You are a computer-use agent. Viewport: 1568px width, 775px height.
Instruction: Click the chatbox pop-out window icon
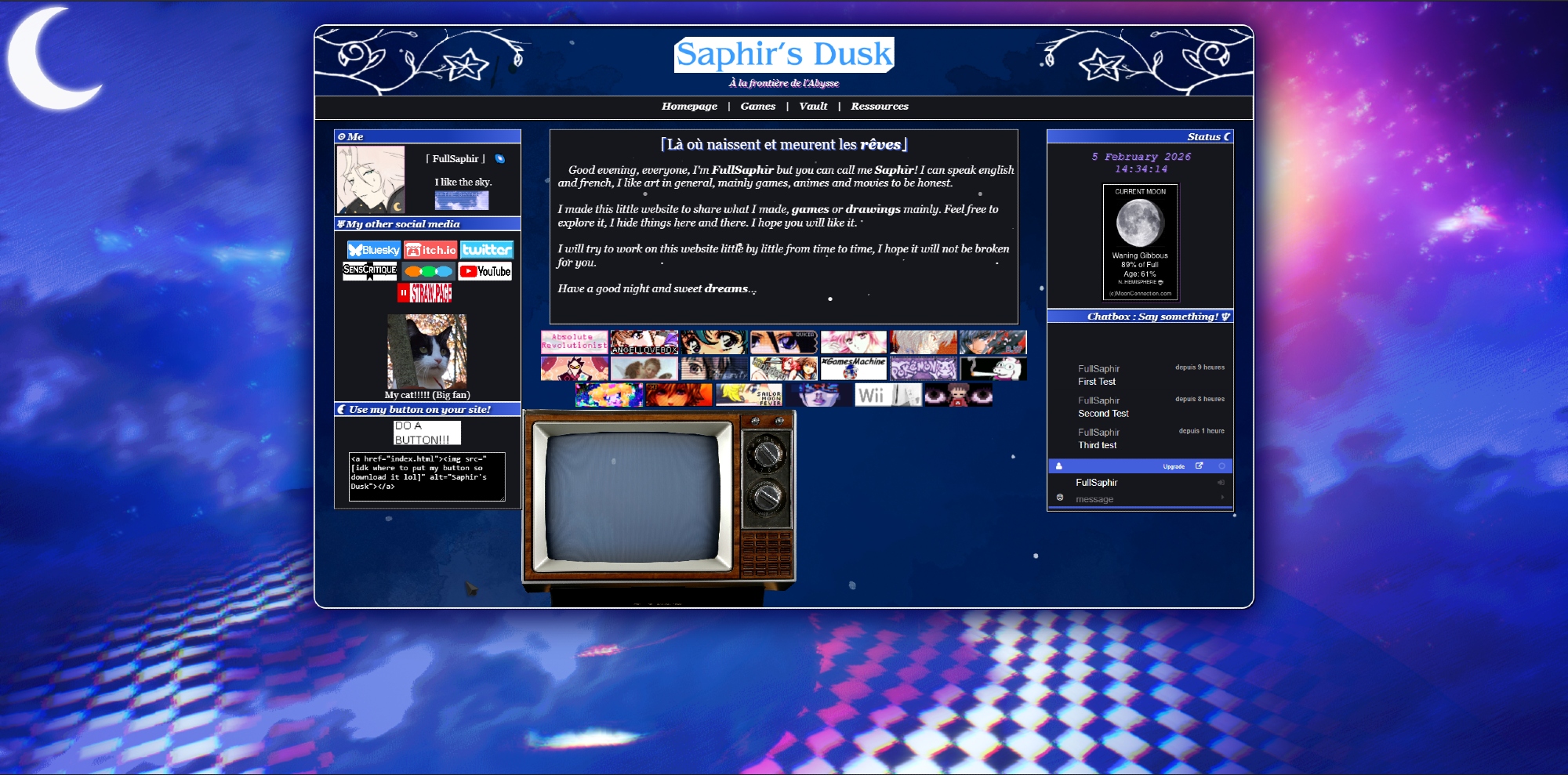(x=1199, y=466)
